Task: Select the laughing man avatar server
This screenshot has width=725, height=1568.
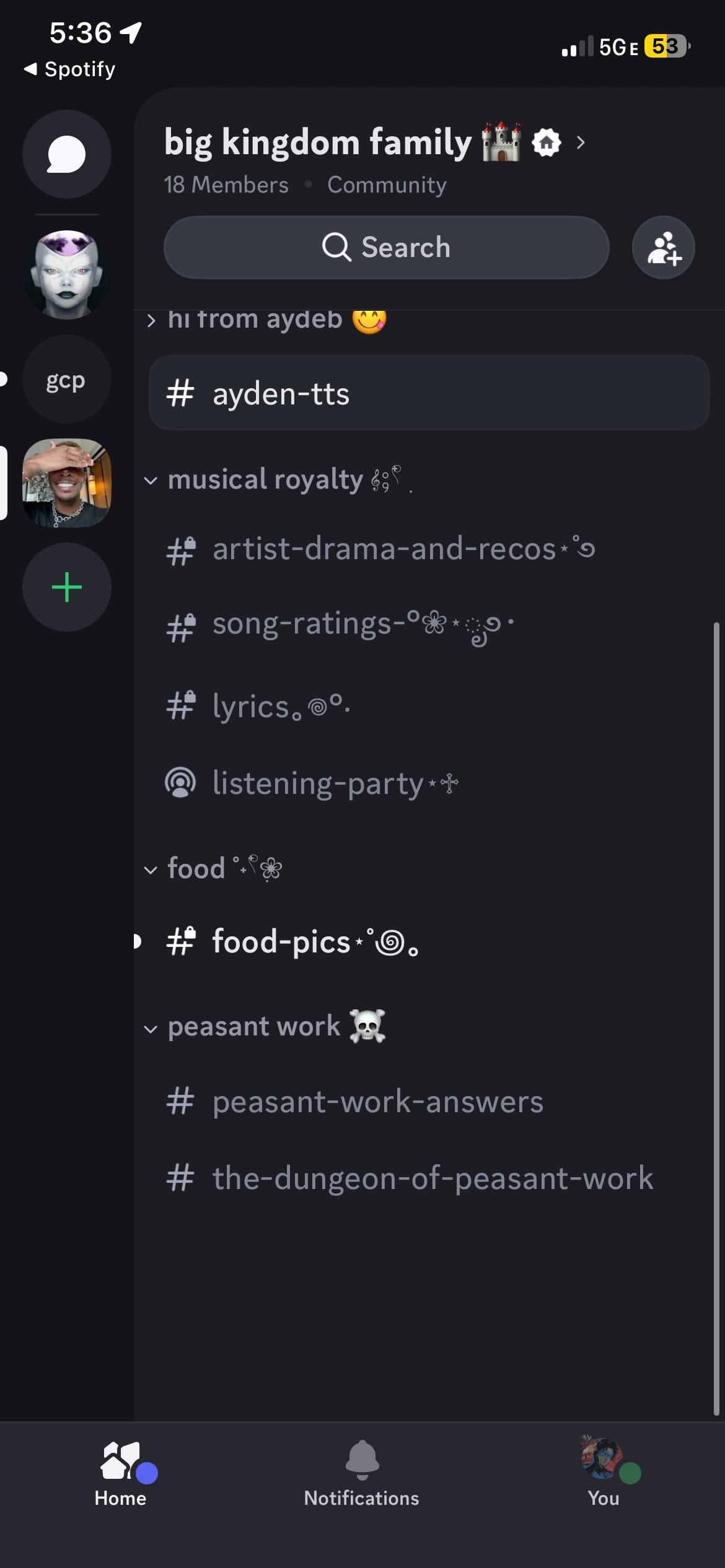Action: 67,483
